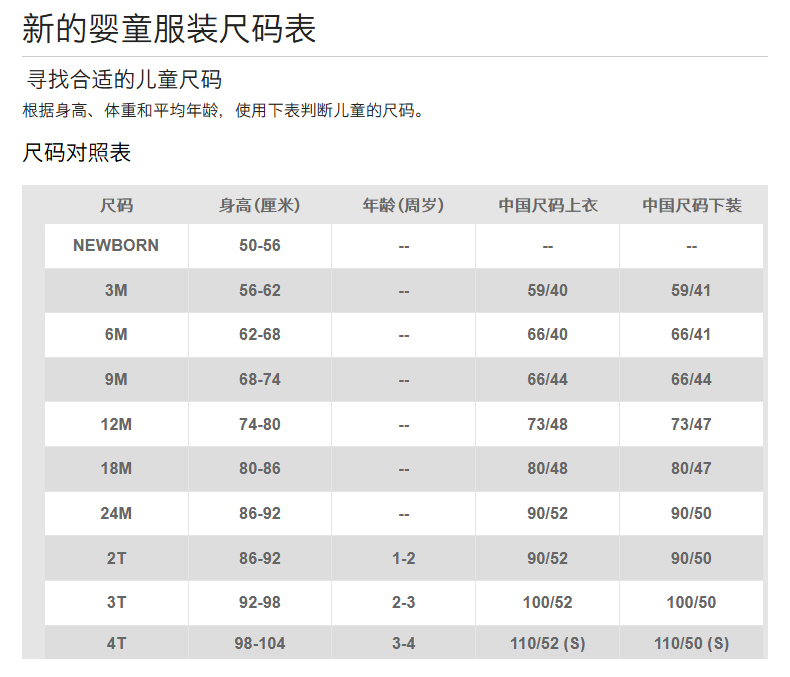Click the 50-56 height cell
Screen dimensions: 790x677
point(259,245)
